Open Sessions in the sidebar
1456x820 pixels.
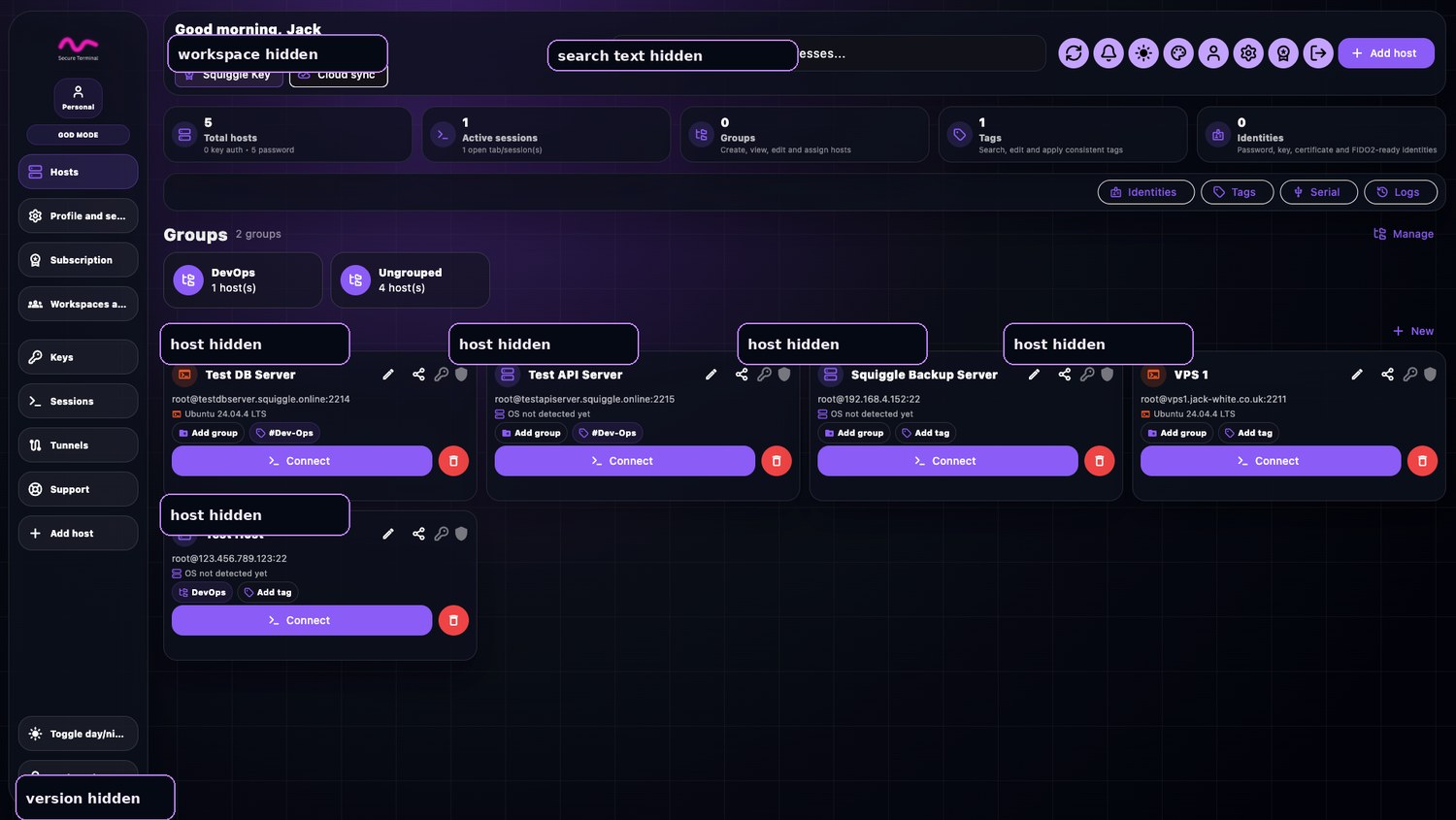[x=78, y=401]
